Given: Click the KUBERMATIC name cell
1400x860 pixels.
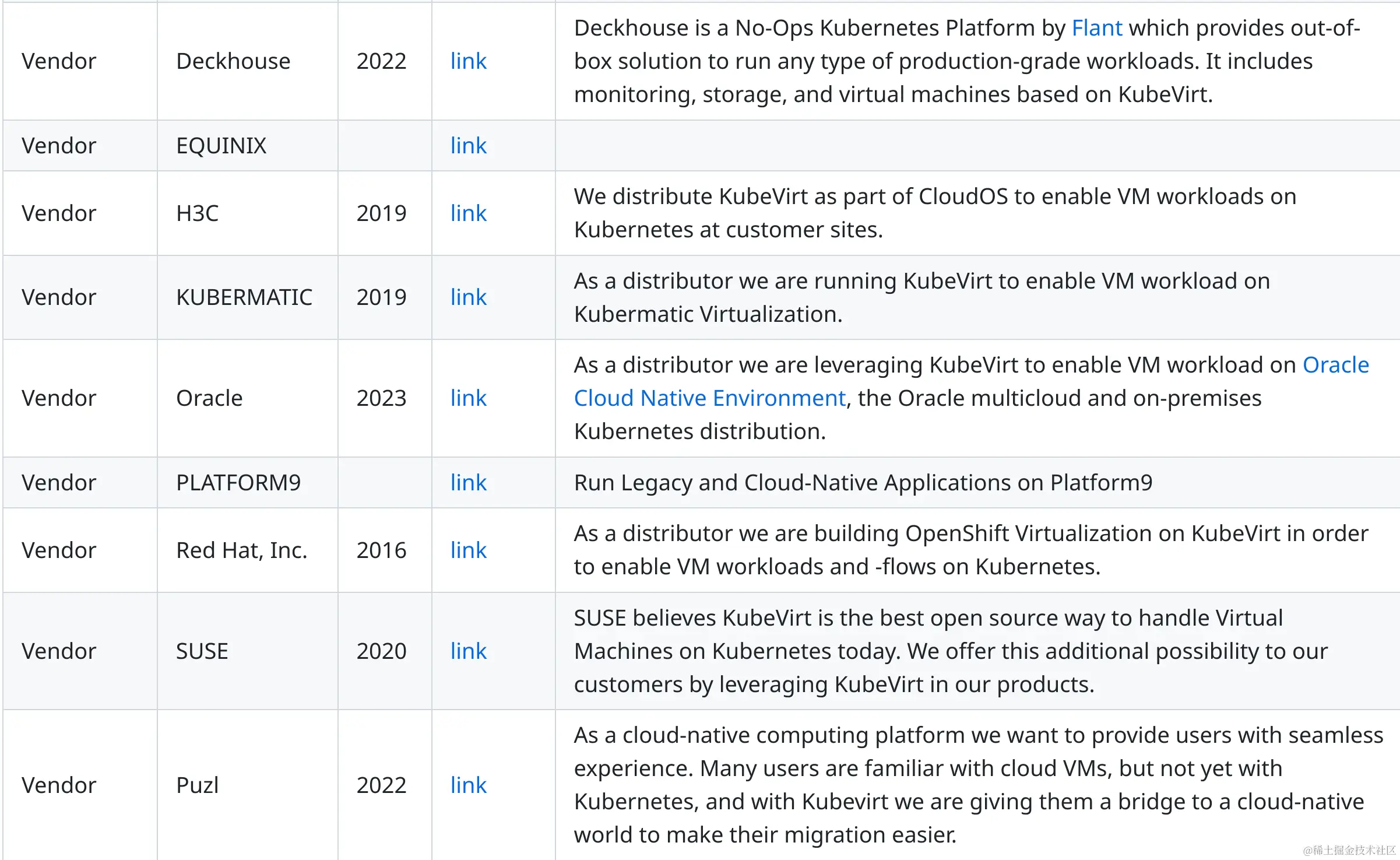Looking at the screenshot, I should [x=244, y=297].
